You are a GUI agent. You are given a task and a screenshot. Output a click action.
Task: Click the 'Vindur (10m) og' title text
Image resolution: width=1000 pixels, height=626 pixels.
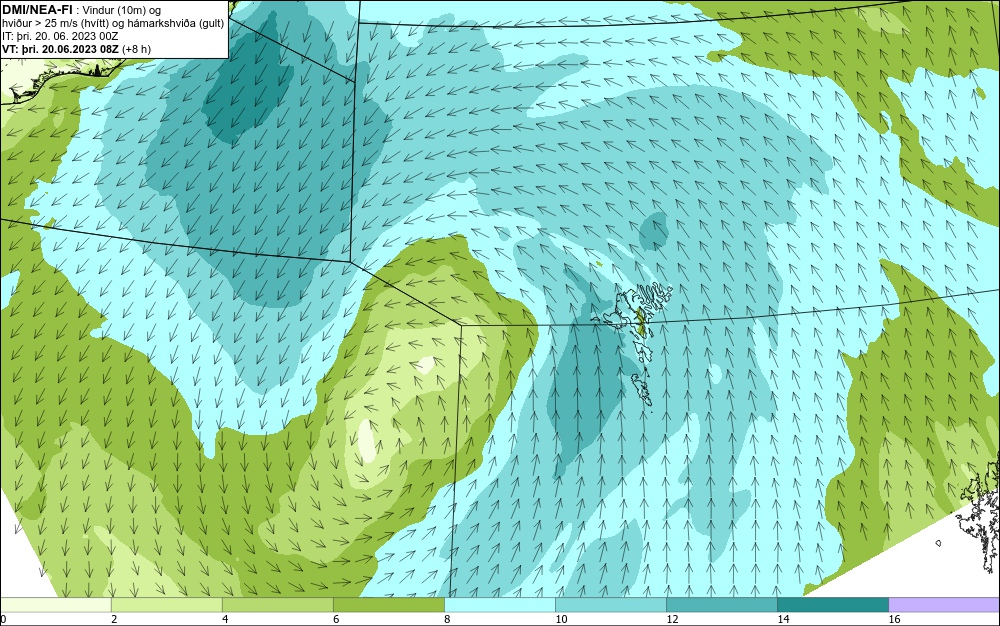pyautogui.click(x=121, y=10)
